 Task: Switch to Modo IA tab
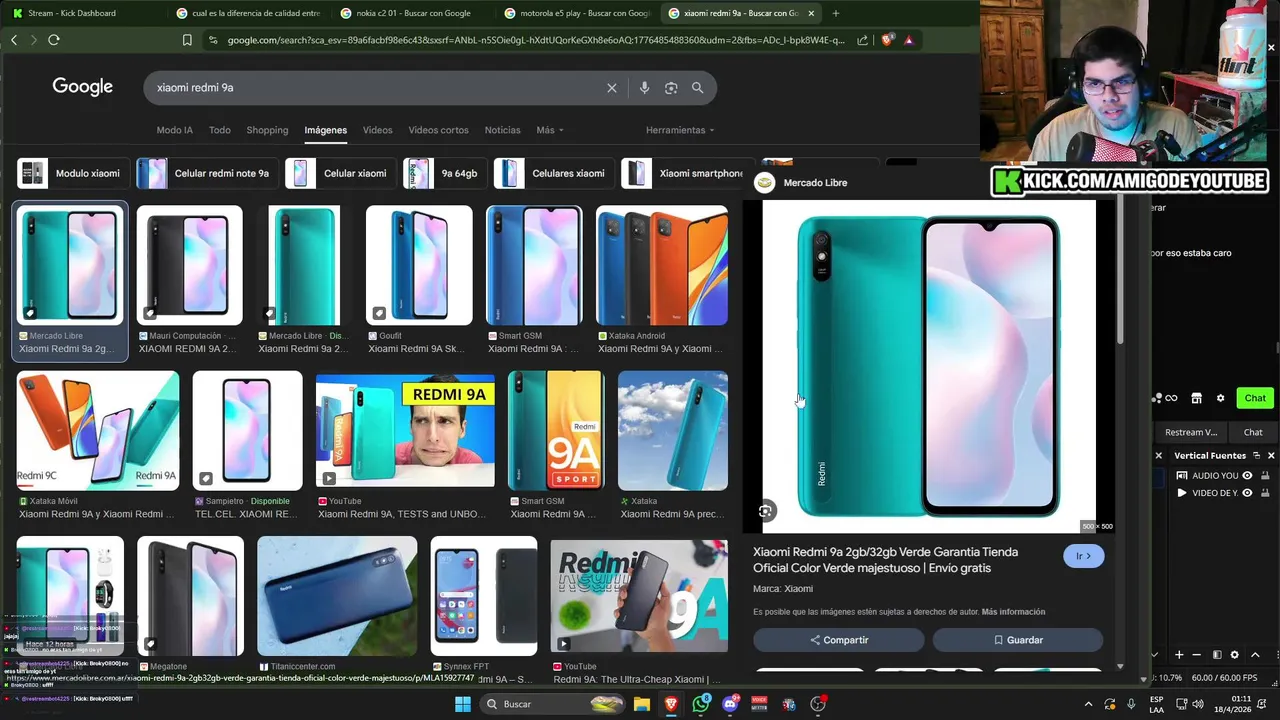(x=174, y=130)
